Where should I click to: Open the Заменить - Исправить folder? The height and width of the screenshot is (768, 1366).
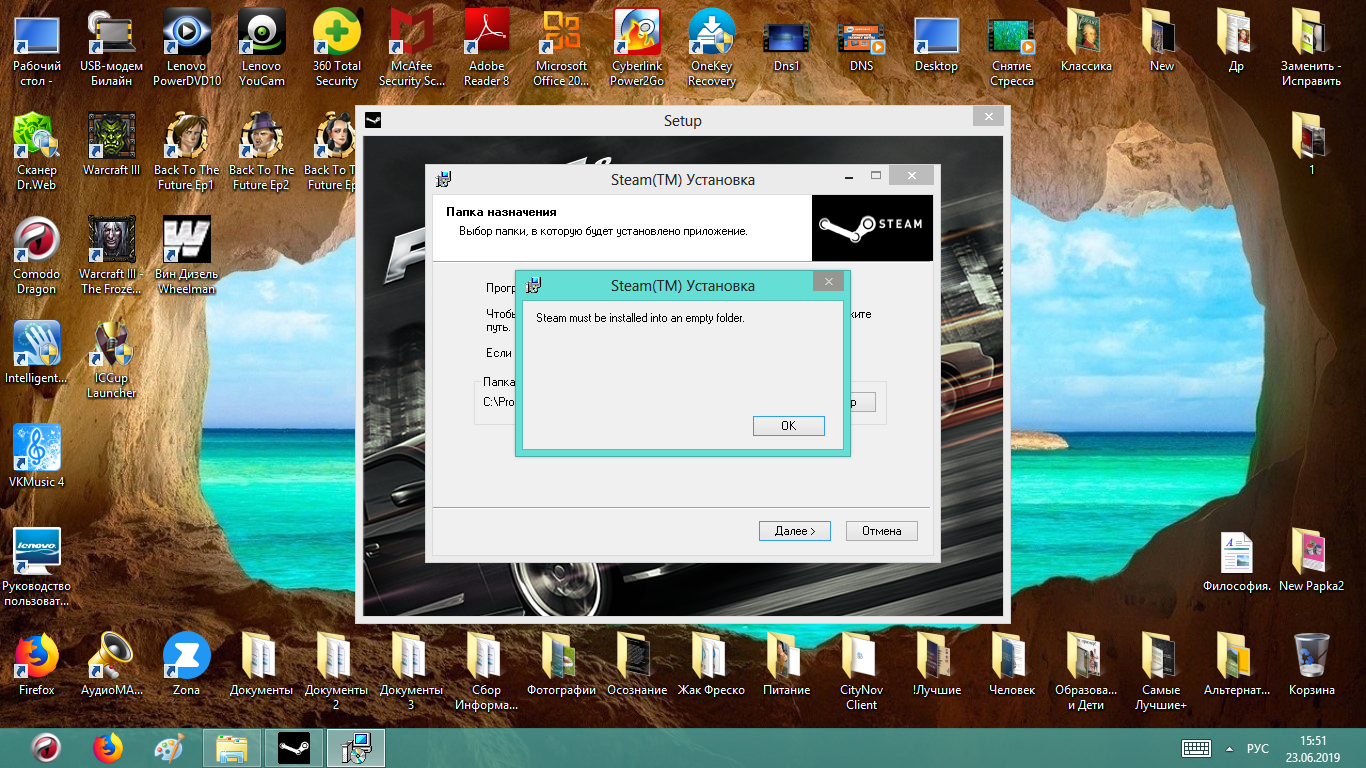[x=1311, y=47]
